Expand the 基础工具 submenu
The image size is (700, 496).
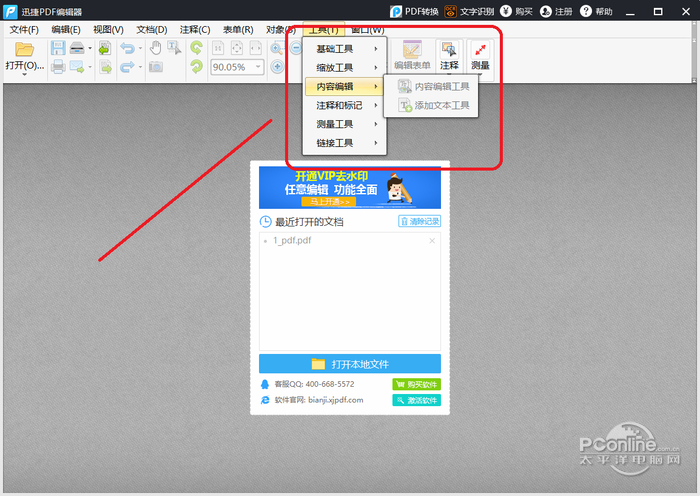pos(344,49)
